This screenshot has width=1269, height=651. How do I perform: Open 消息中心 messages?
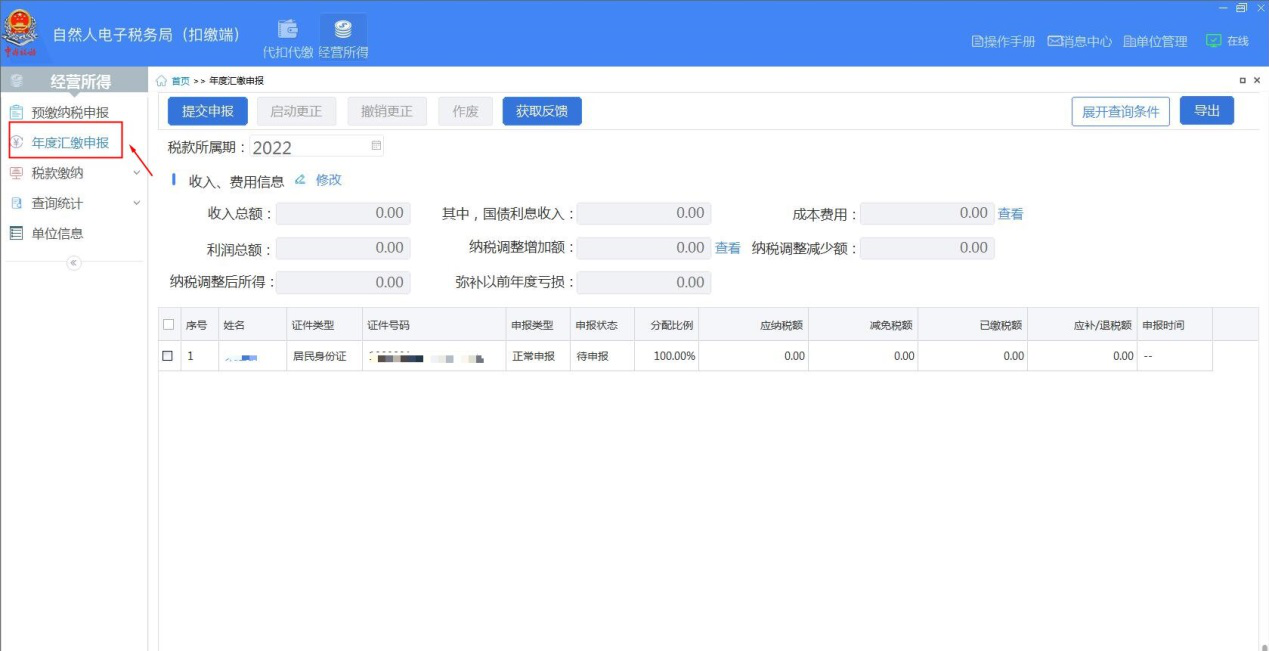[1079, 41]
